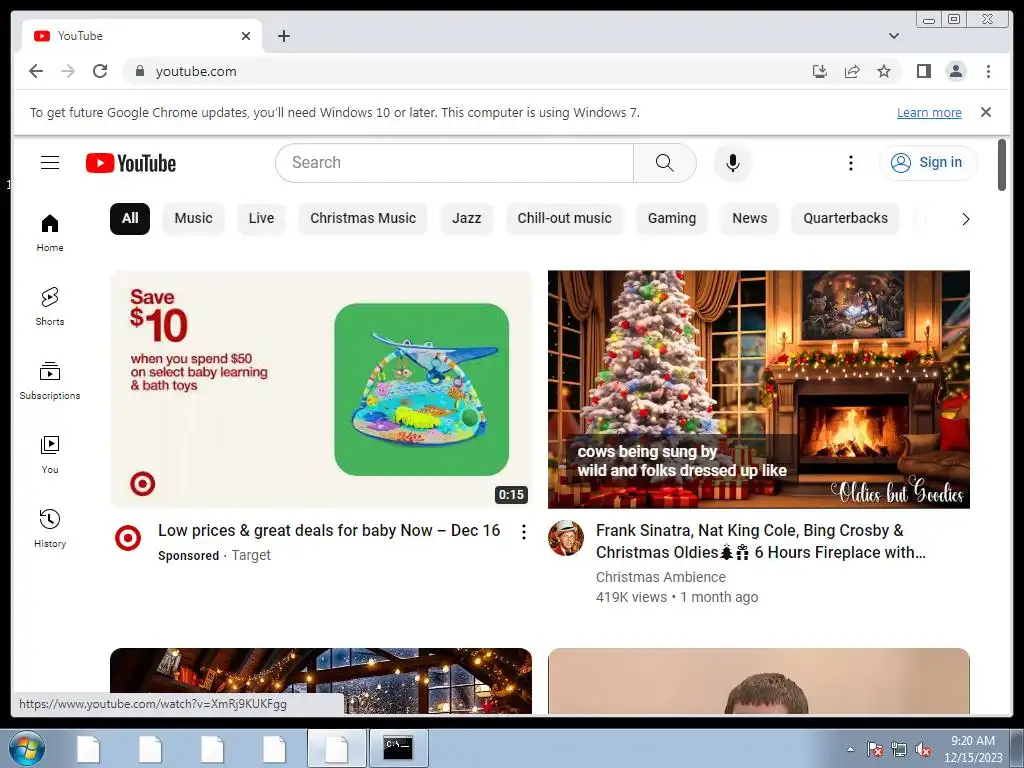The image size is (1024, 768).
Task: Reload the page with refresh icon
Action: [100, 71]
